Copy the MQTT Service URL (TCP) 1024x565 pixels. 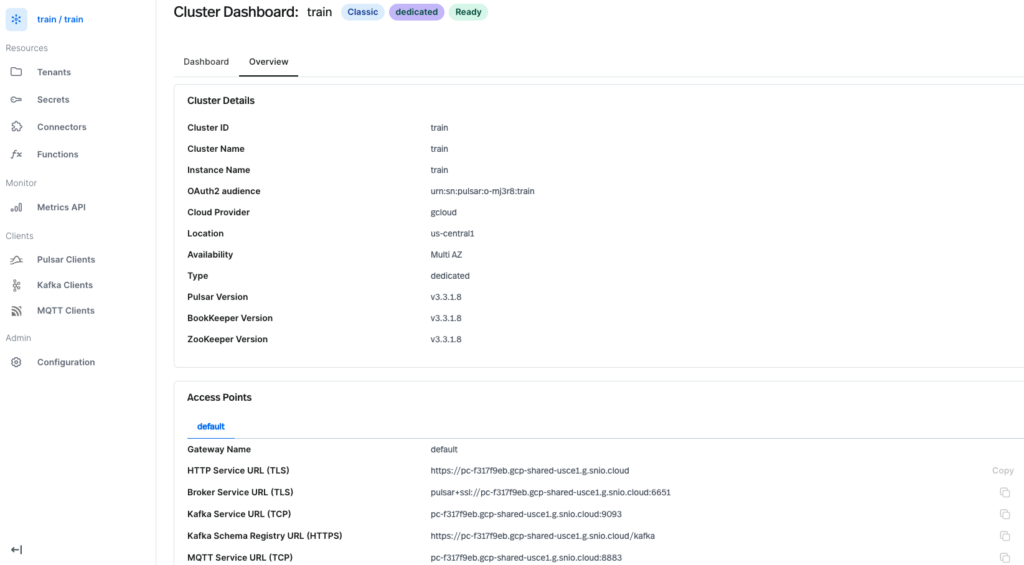(1004, 557)
